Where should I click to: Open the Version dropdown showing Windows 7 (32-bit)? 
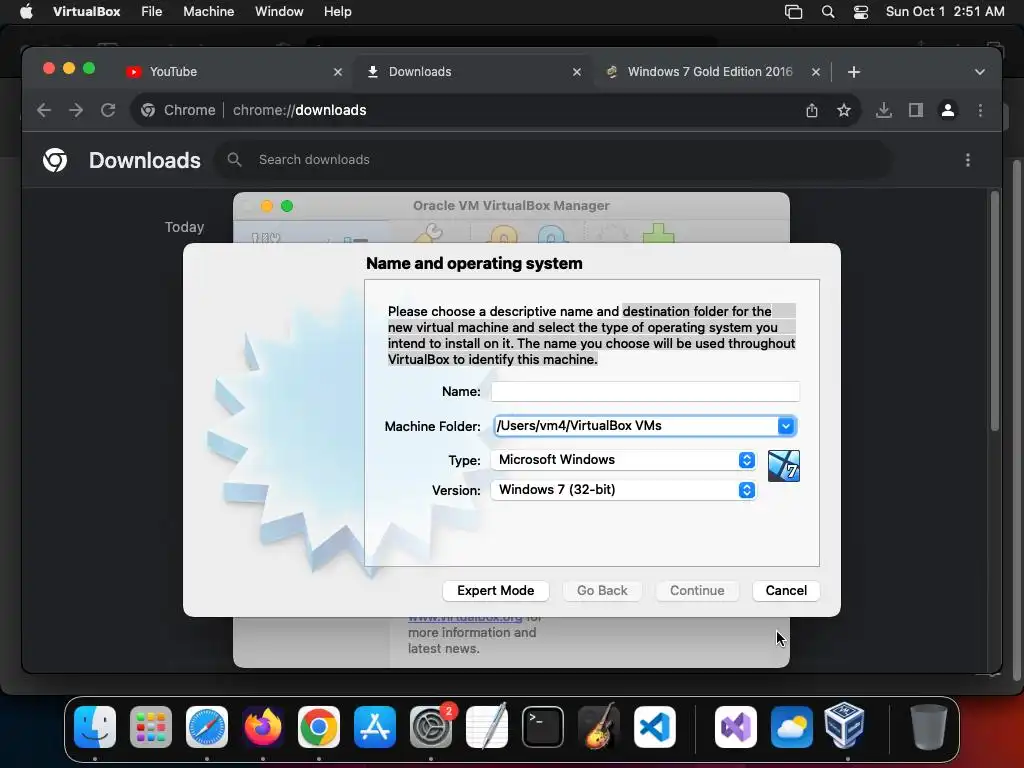pyautogui.click(x=623, y=490)
